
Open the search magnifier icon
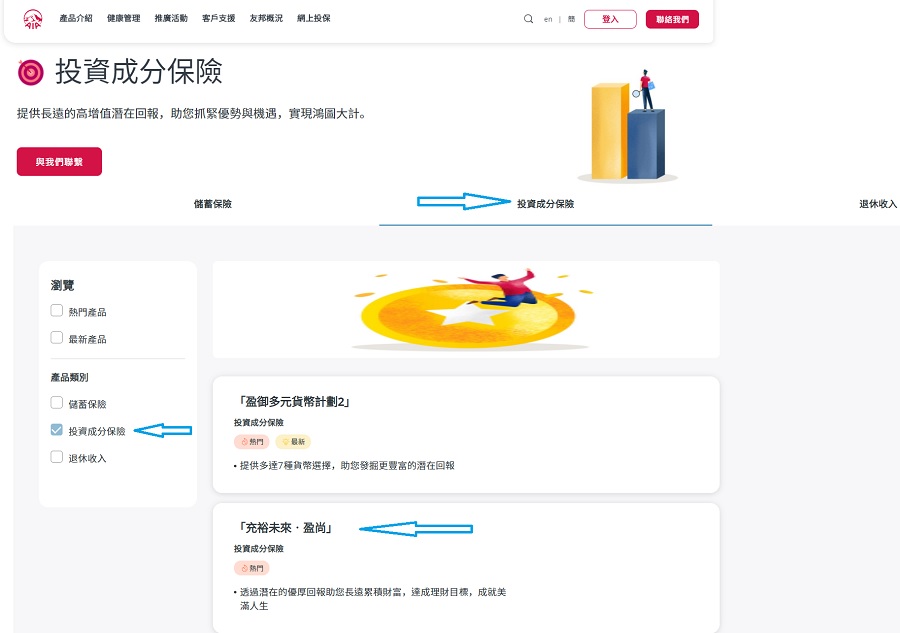pos(528,19)
